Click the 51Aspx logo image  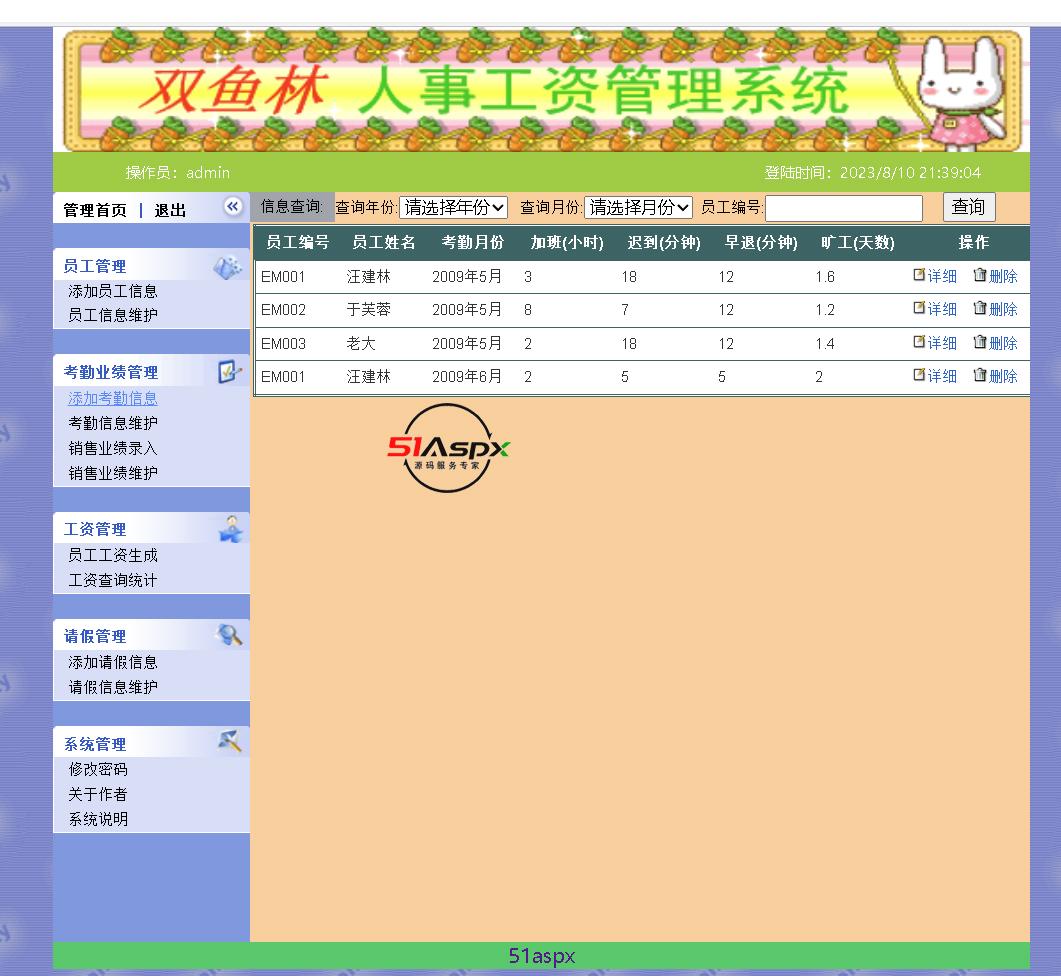[448, 448]
